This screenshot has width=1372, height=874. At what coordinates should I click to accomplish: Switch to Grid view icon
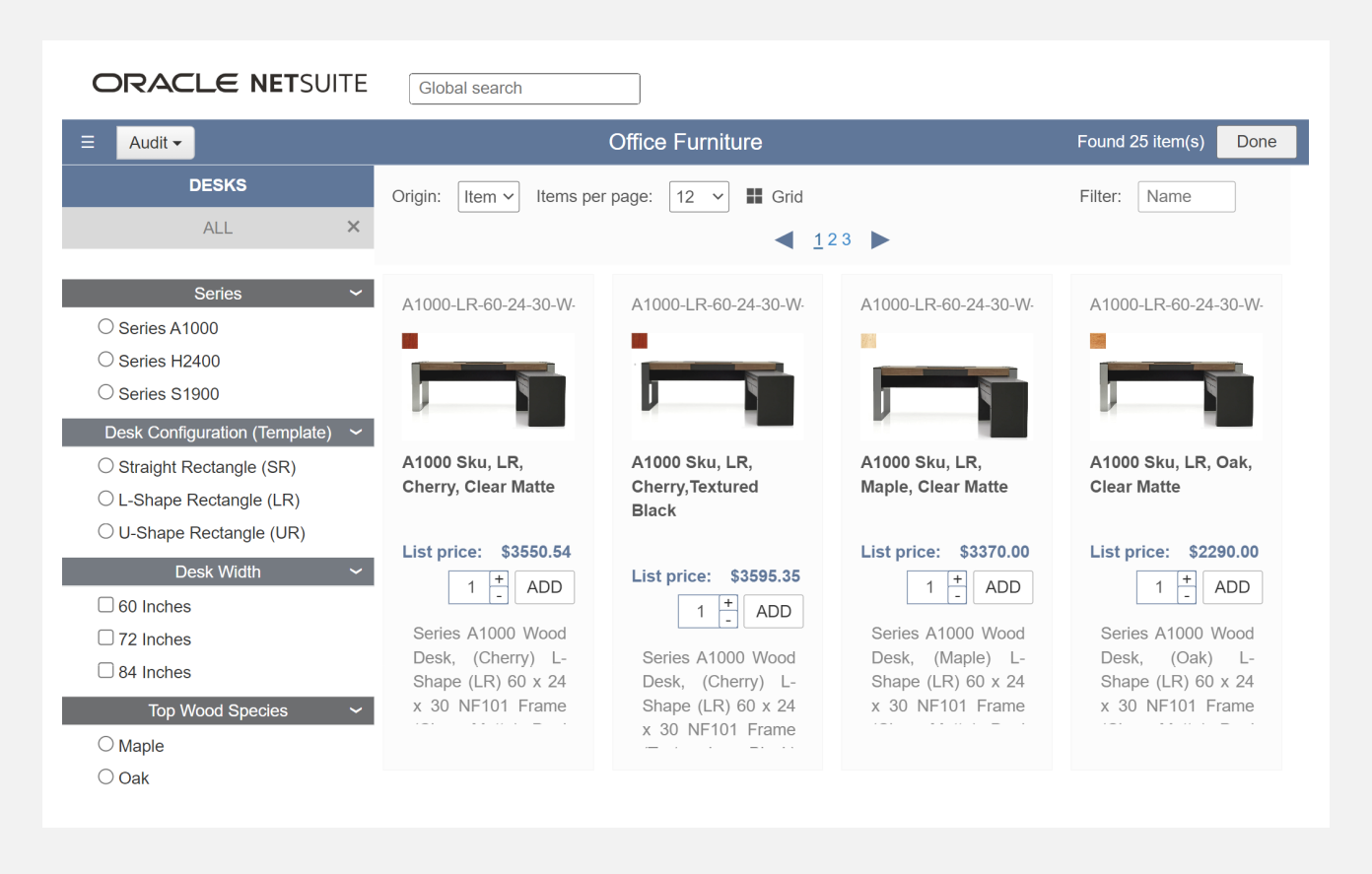(x=755, y=196)
